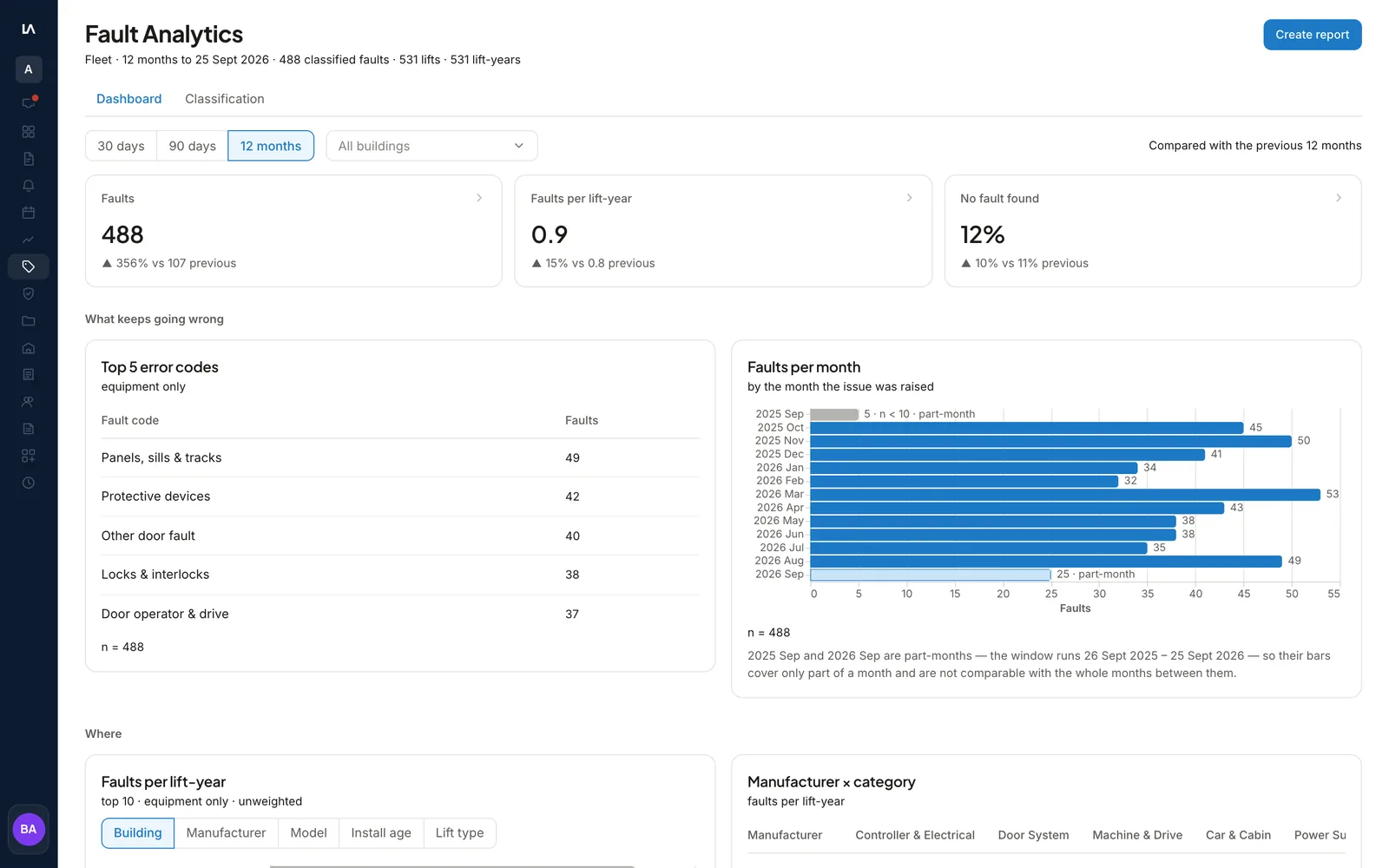Select the tag icon in the sidebar

(x=29, y=266)
